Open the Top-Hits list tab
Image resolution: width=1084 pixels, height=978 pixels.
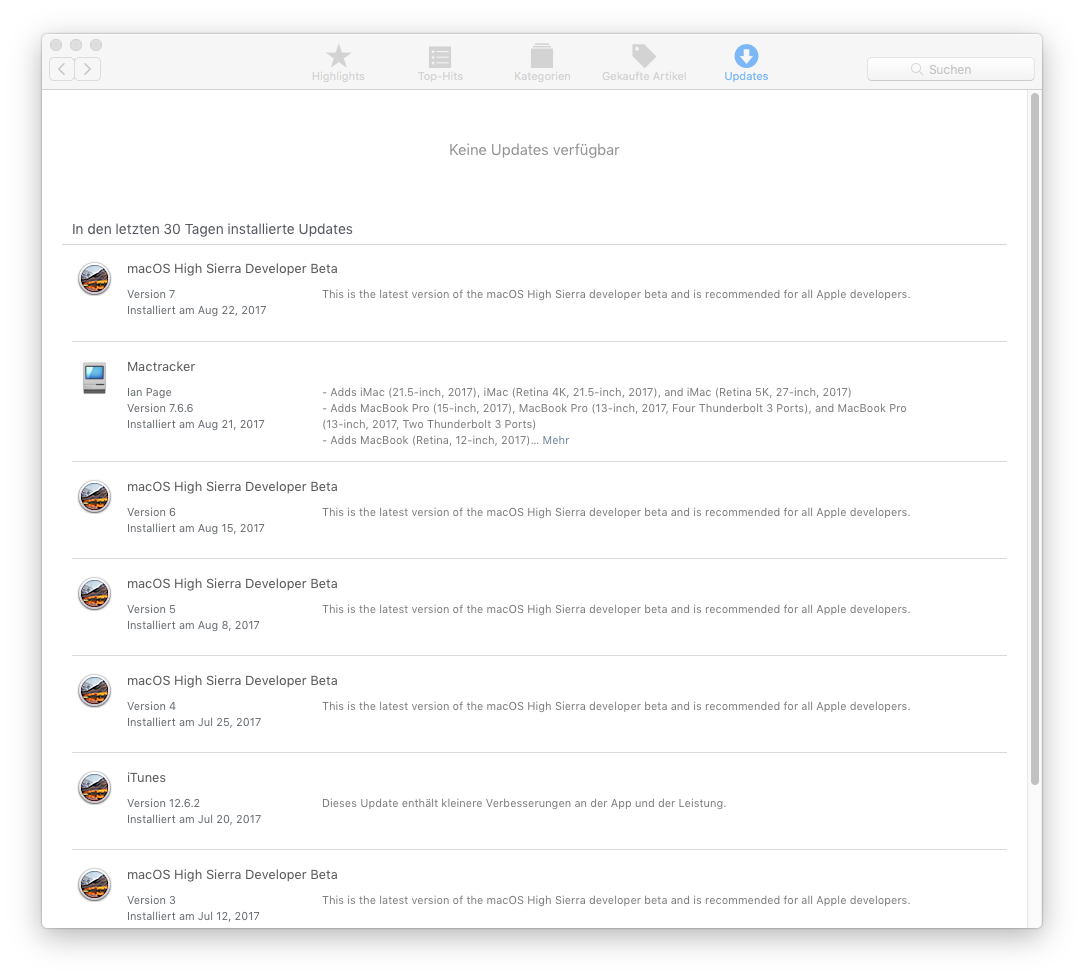440,63
